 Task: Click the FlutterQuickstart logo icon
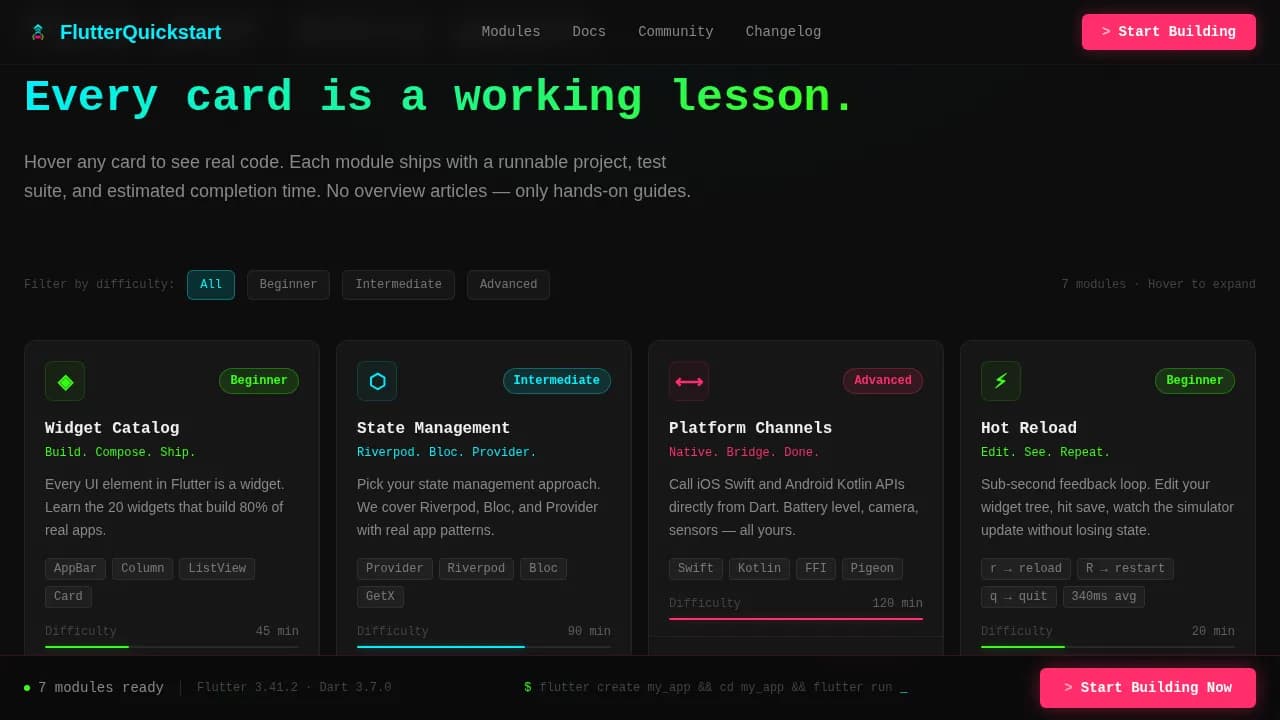38,32
